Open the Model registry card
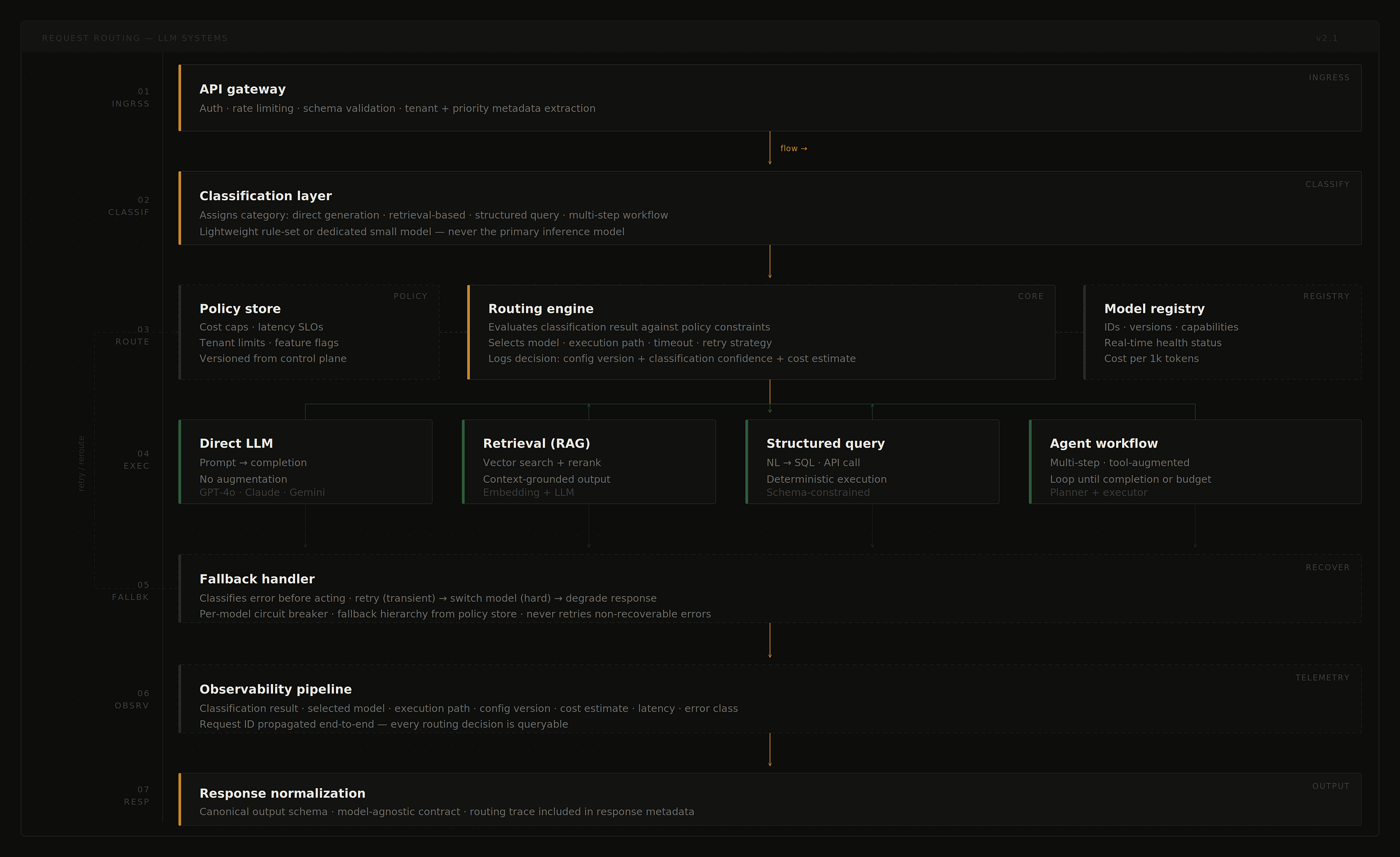This screenshot has width=1400, height=857. click(1222, 332)
